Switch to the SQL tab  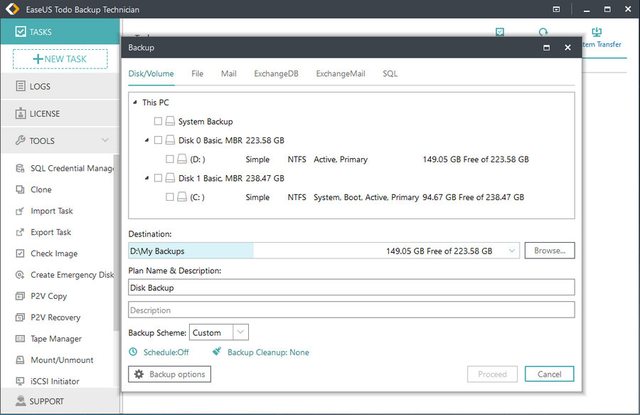click(x=389, y=74)
